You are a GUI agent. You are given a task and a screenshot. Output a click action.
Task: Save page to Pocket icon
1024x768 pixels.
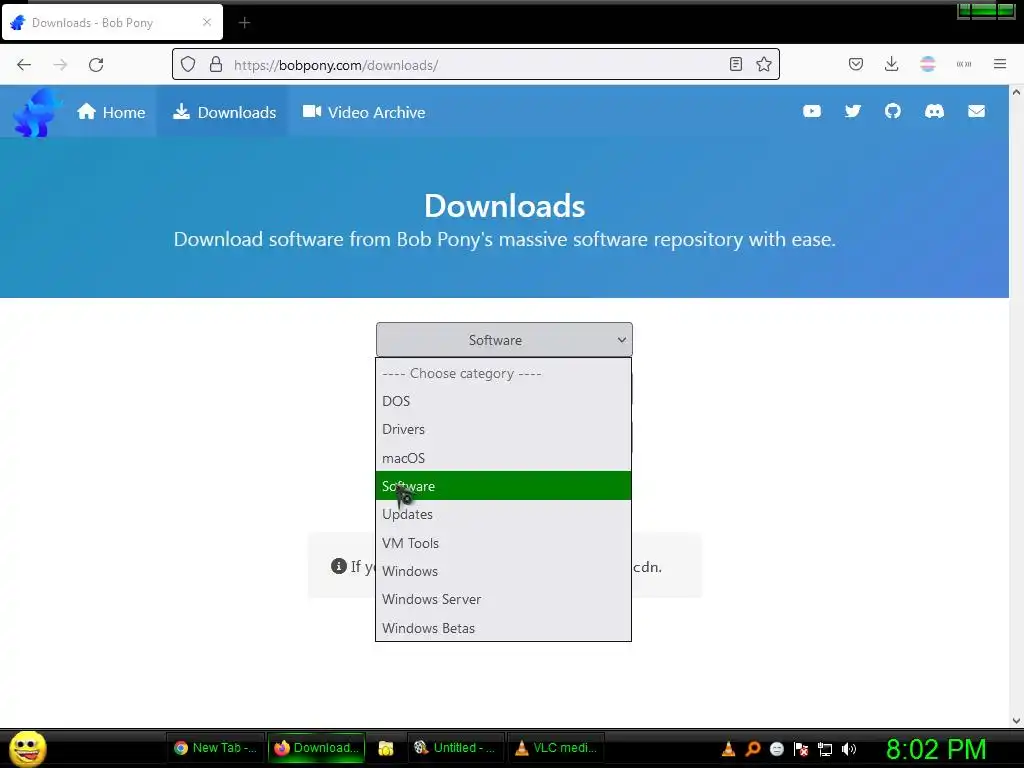(x=856, y=64)
